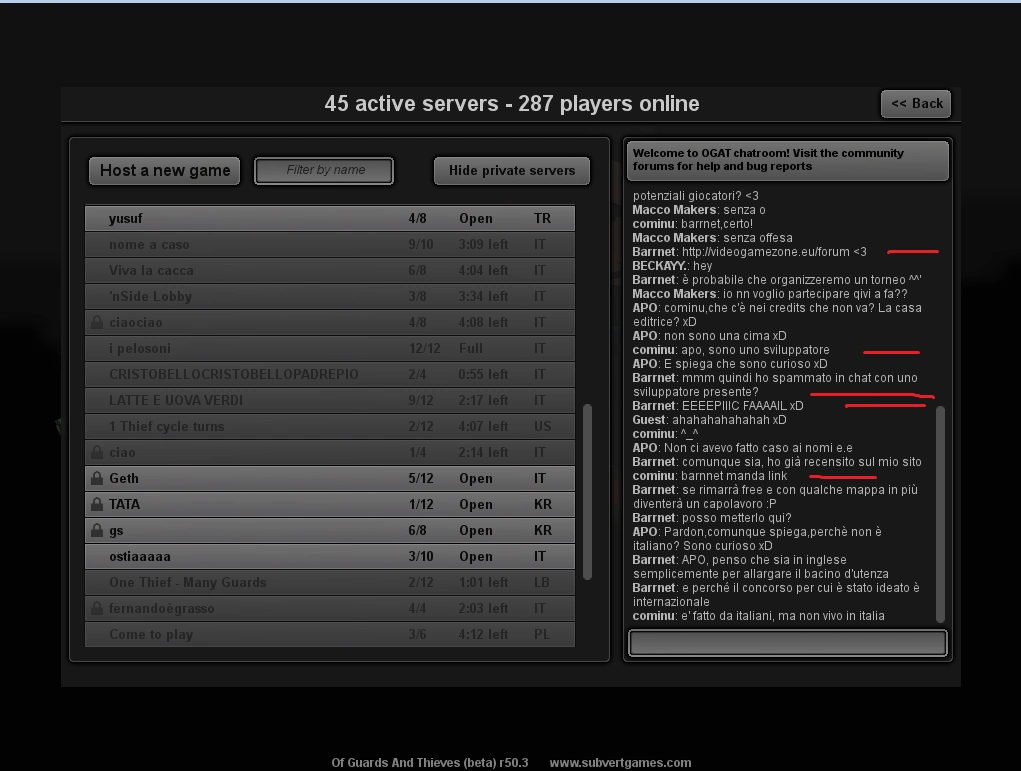Join the ostiaaaaa server
Viewport: 1021px width, 771px height.
330,556
